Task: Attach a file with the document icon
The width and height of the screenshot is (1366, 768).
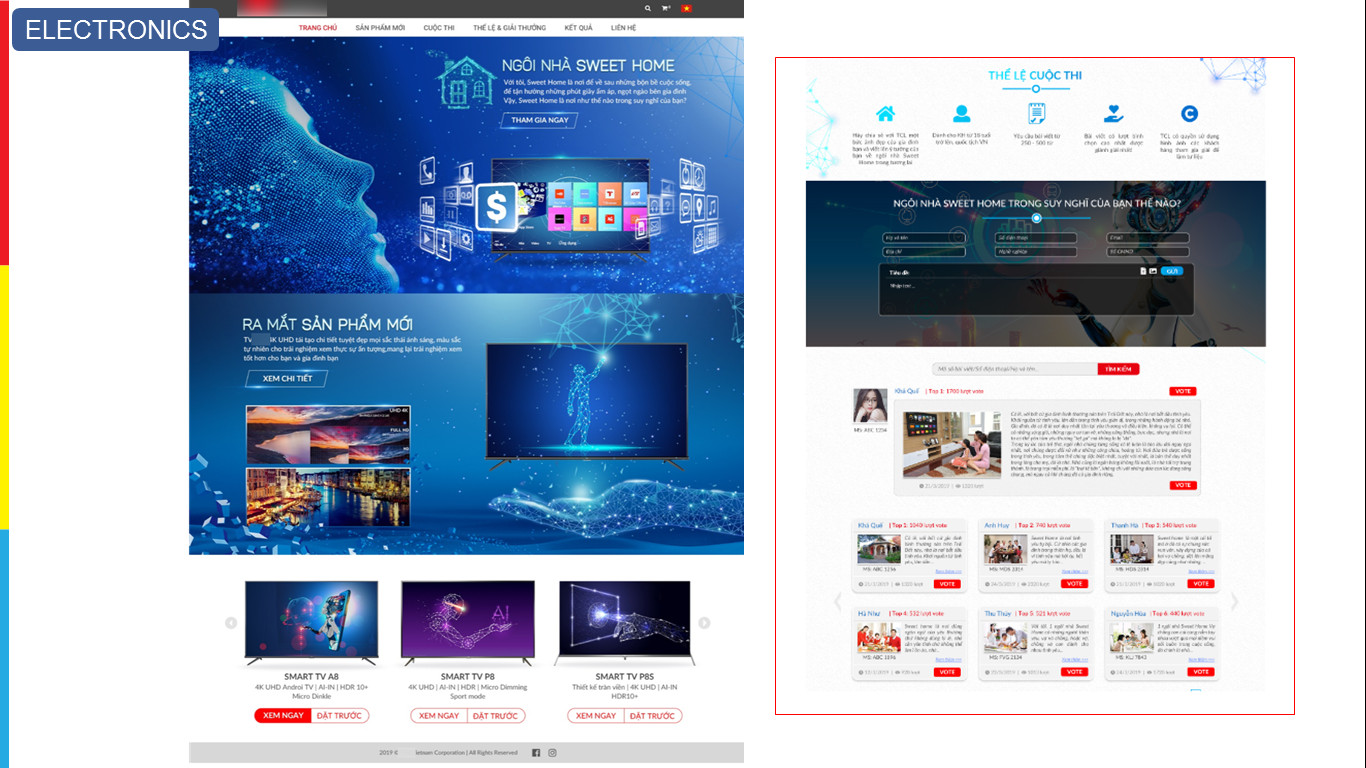Action: tap(1143, 271)
